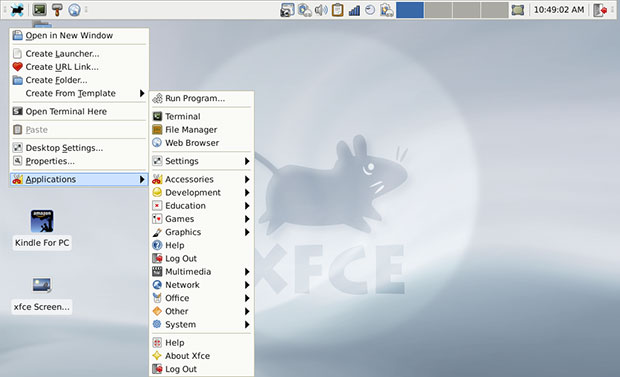The image size is (620, 377).
Task: Launch the globe web browser panel icon
Action: pyautogui.click(x=74, y=9)
